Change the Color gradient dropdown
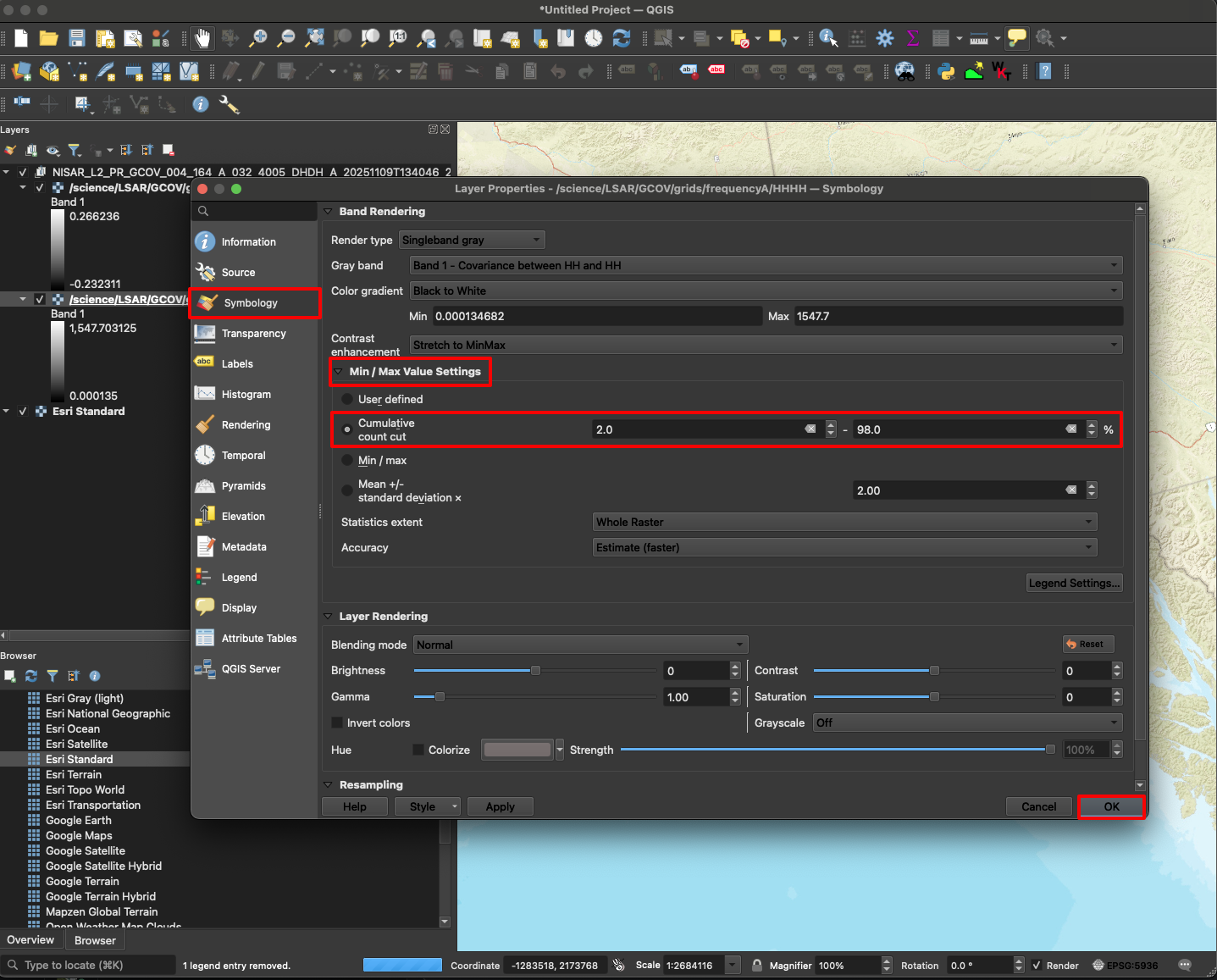The width and height of the screenshot is (1217, 980). (x=765, y=291)
